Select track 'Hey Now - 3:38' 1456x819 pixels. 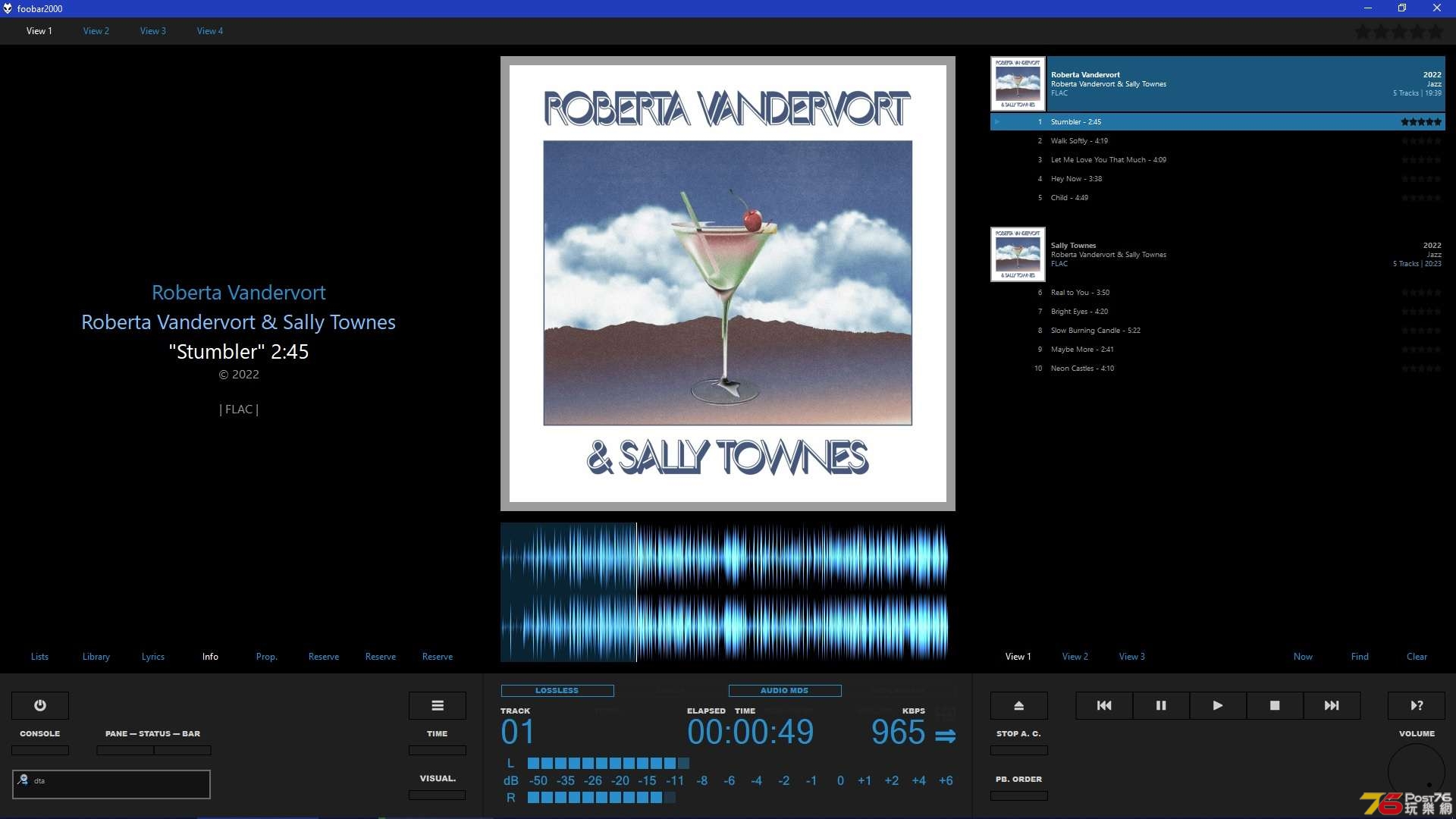pos(1218,178)
